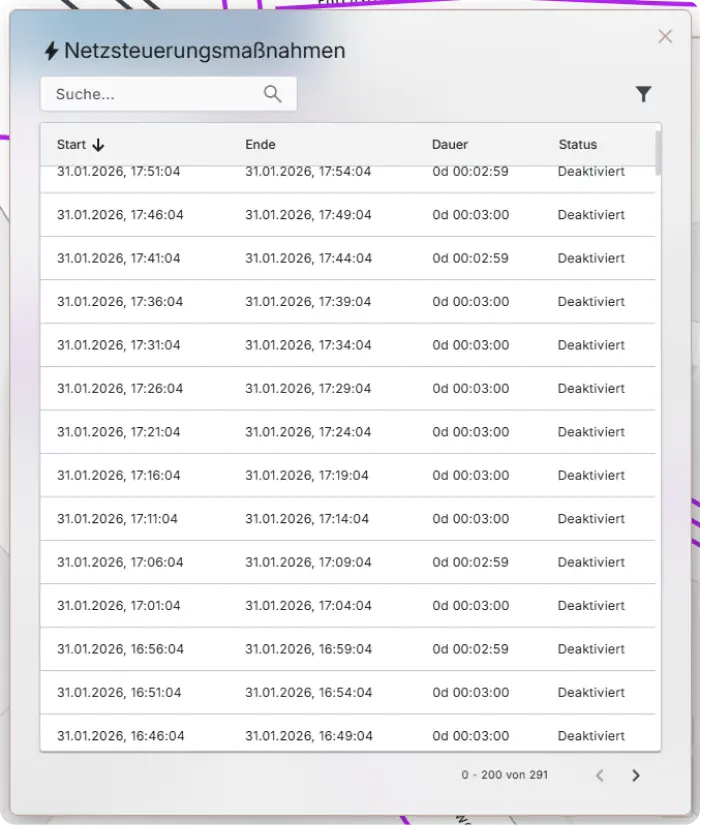Open the filter funnel icon
Screen dimensions: 701x825
click(643, 94)
